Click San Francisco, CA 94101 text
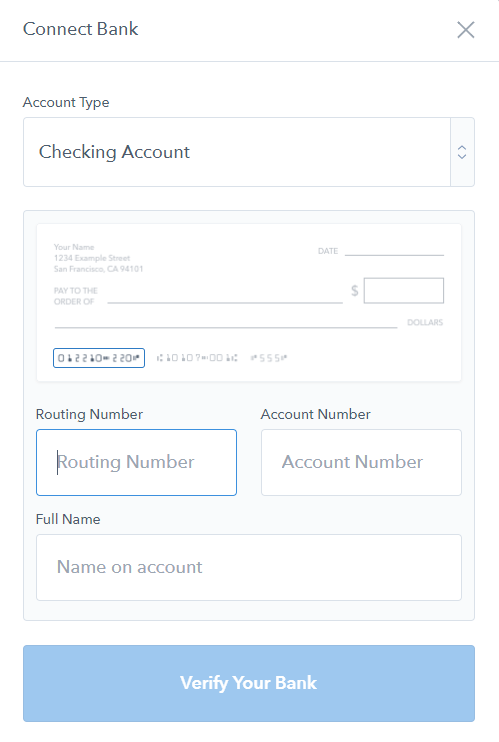Image resolution: width=499 pixels, height=742 pixels. [98, 269]
